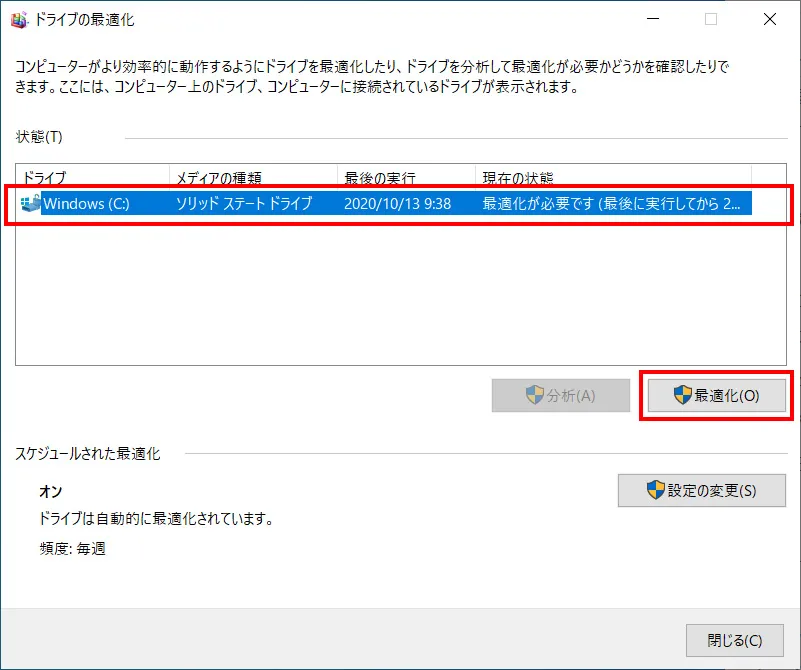The height and width of the screenshot is (670, 801).
Task: Click the Optimize Drives app icon in title bar
Action: coord(18,19)
